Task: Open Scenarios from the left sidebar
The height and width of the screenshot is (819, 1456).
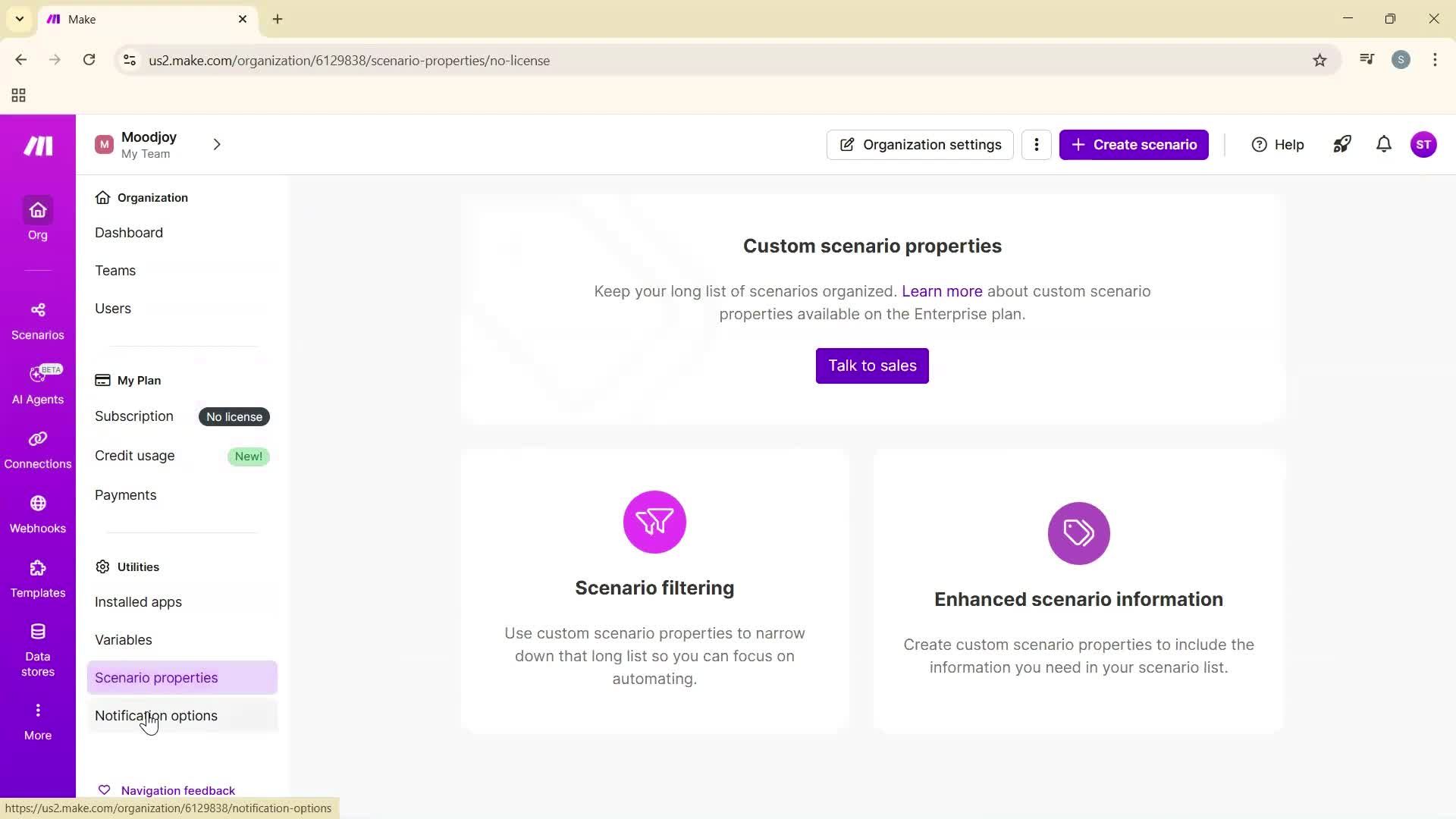Action: click(x=37, y=319)
